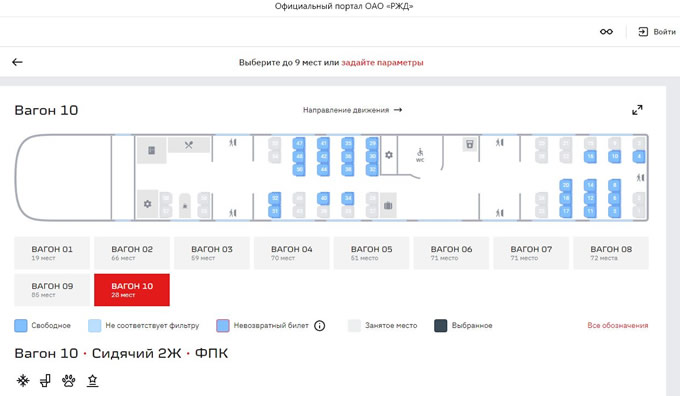The image size is (680, 396).
Task: Switch to Вагон 03 tab
Action: tap(212, 253)
